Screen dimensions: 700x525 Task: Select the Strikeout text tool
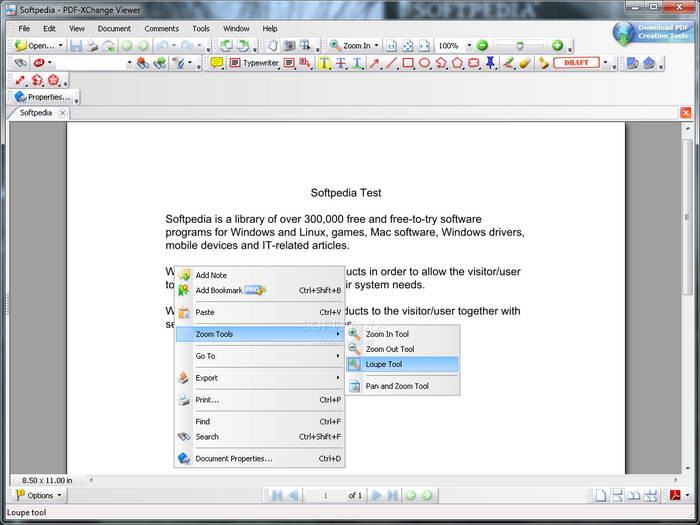coord(341,63)
